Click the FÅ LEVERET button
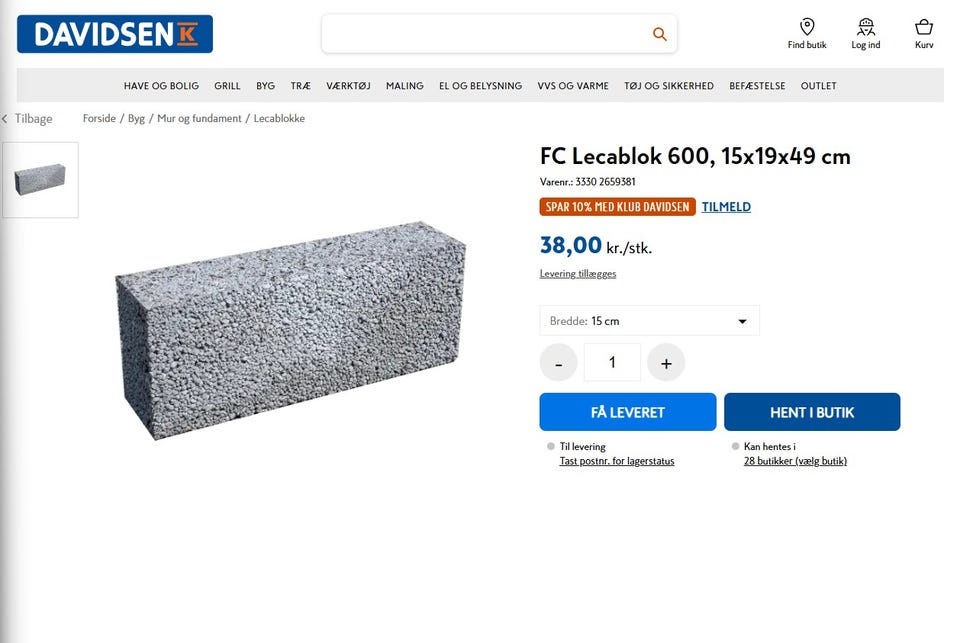The image size is (960, 643). pyautogui.click(x=628, y=412)
